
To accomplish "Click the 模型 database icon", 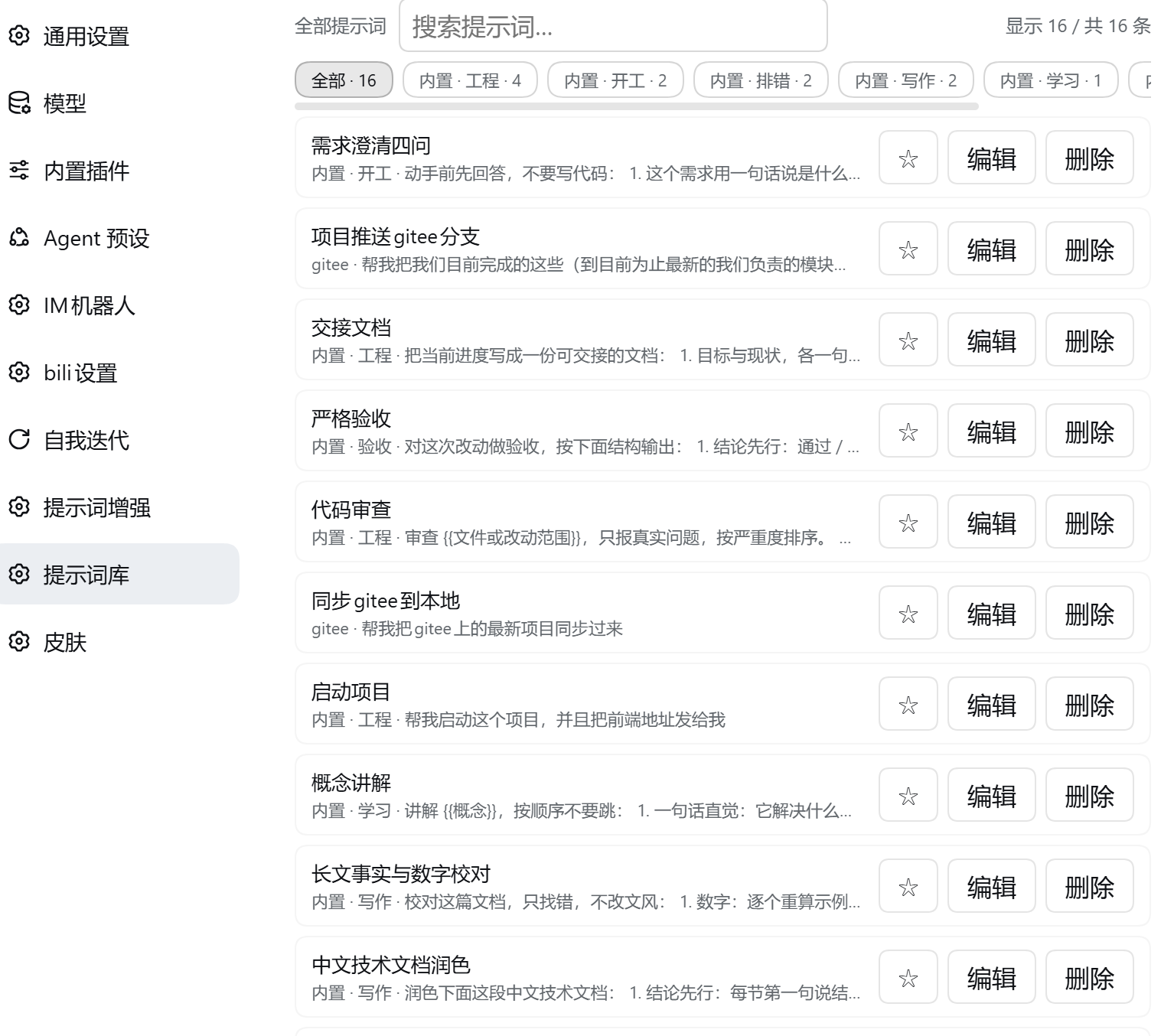I will click(x=19, y=103).
